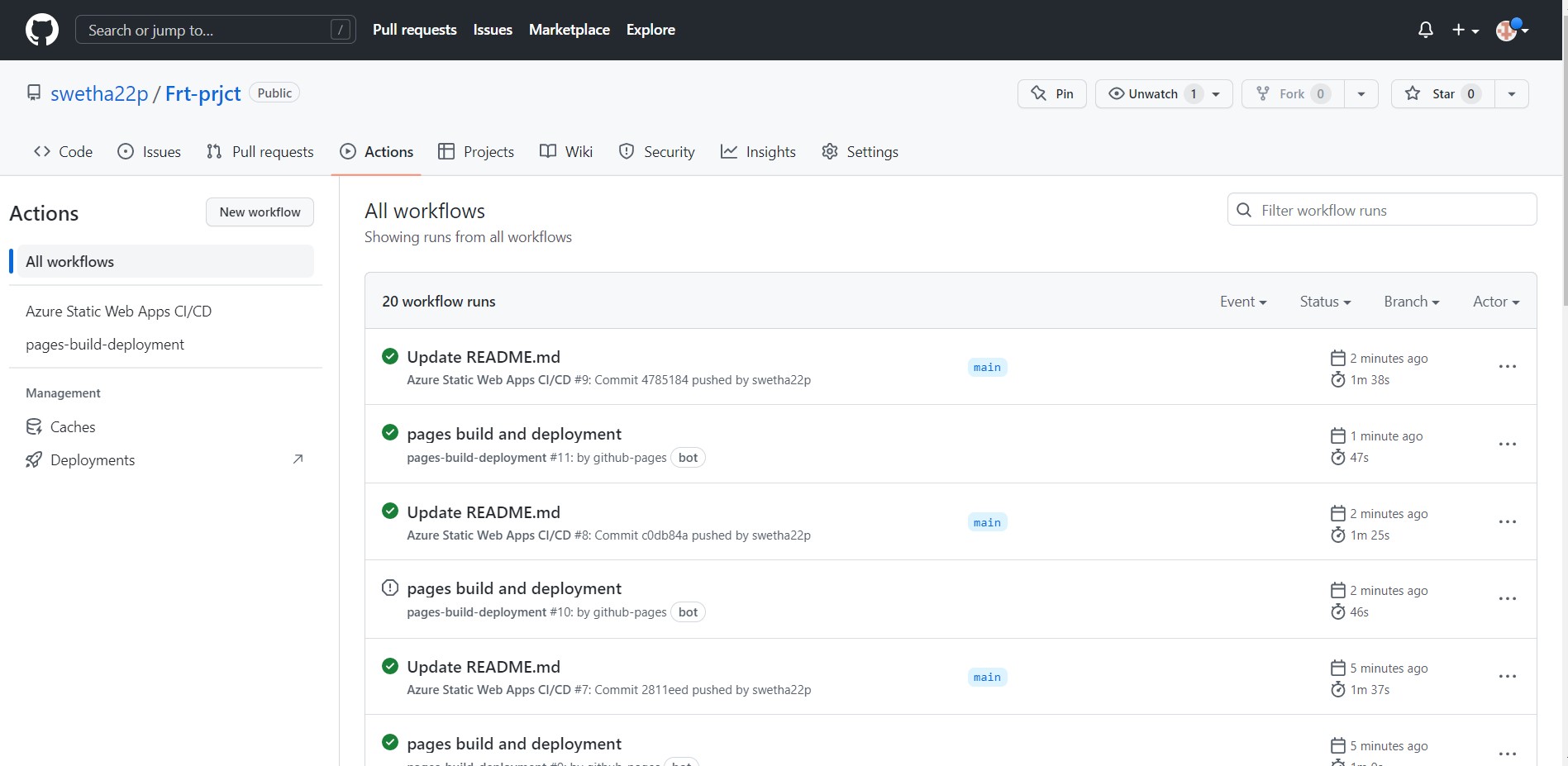Open the Azure Static Web Apps CI/CD workflow

118,311
